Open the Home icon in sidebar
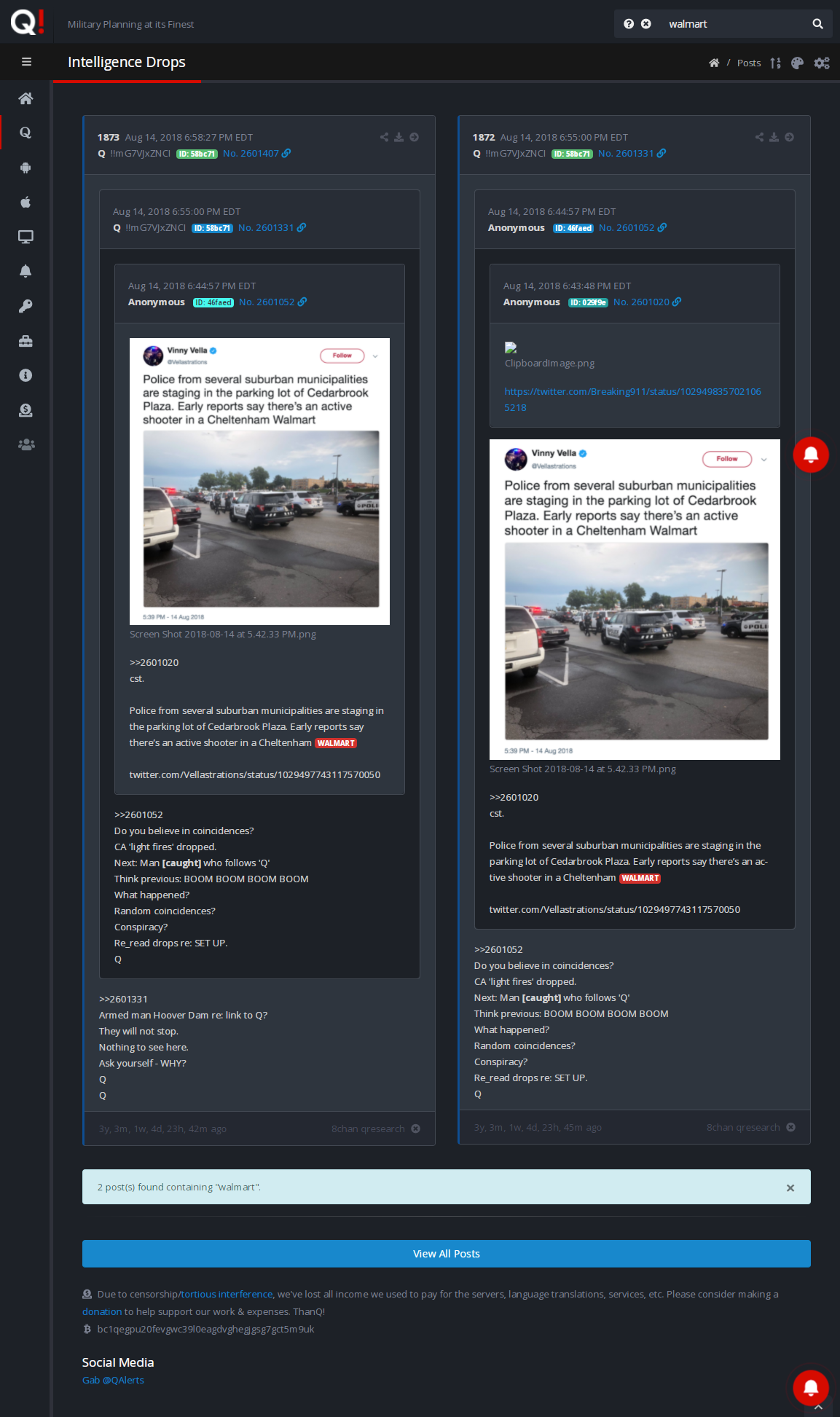Image resolution: width=840 pixels, height=1417 pixels. click(x=25, y=98)
